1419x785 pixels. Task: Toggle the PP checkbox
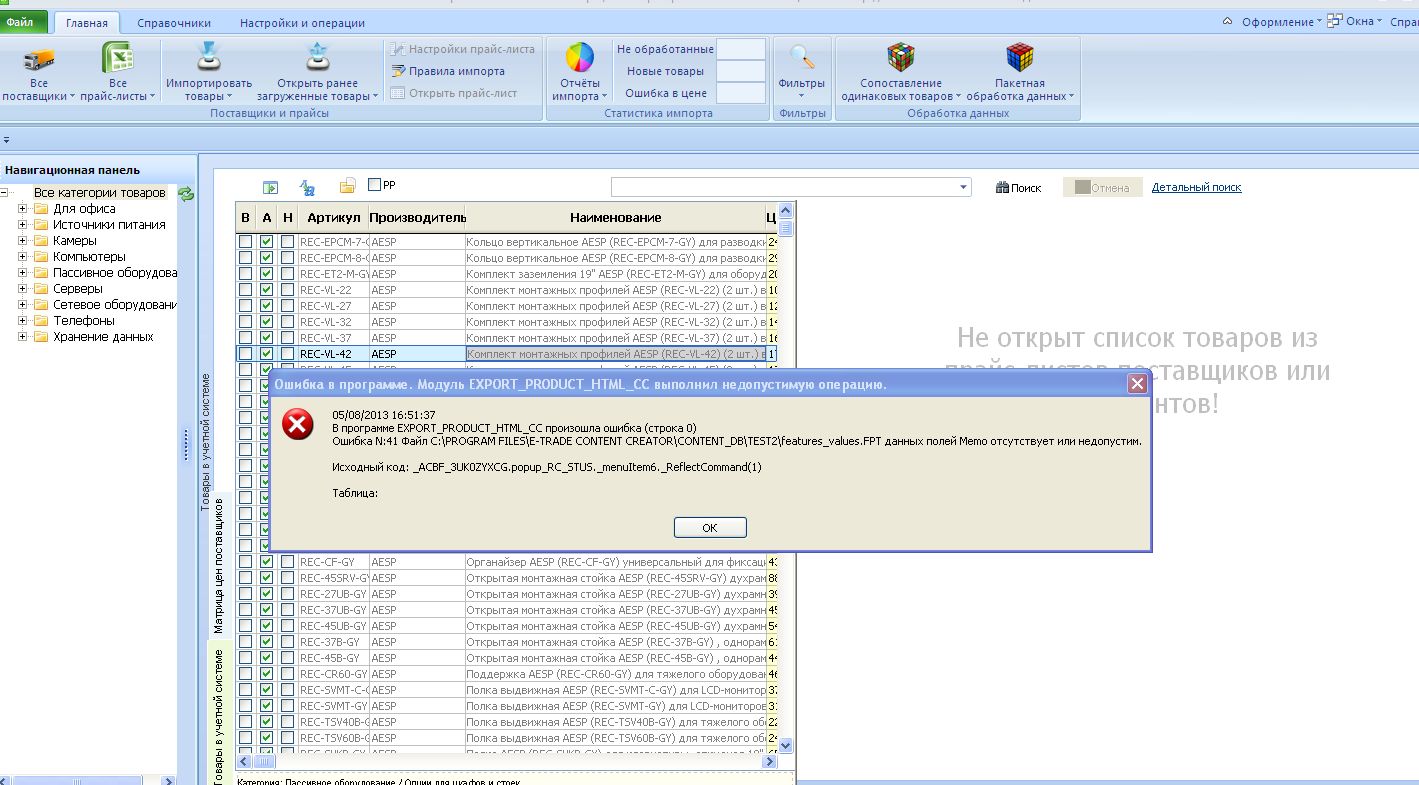[x=374, y=185]
